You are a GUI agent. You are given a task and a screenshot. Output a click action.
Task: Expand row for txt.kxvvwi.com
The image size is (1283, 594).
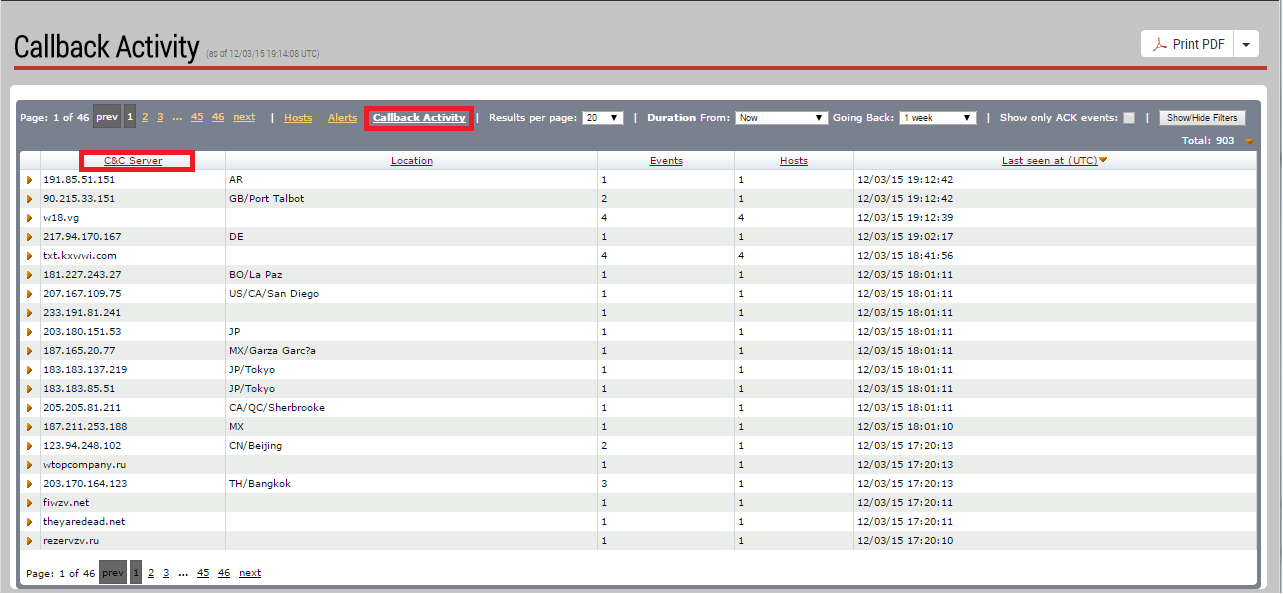[x=30, y=256]
